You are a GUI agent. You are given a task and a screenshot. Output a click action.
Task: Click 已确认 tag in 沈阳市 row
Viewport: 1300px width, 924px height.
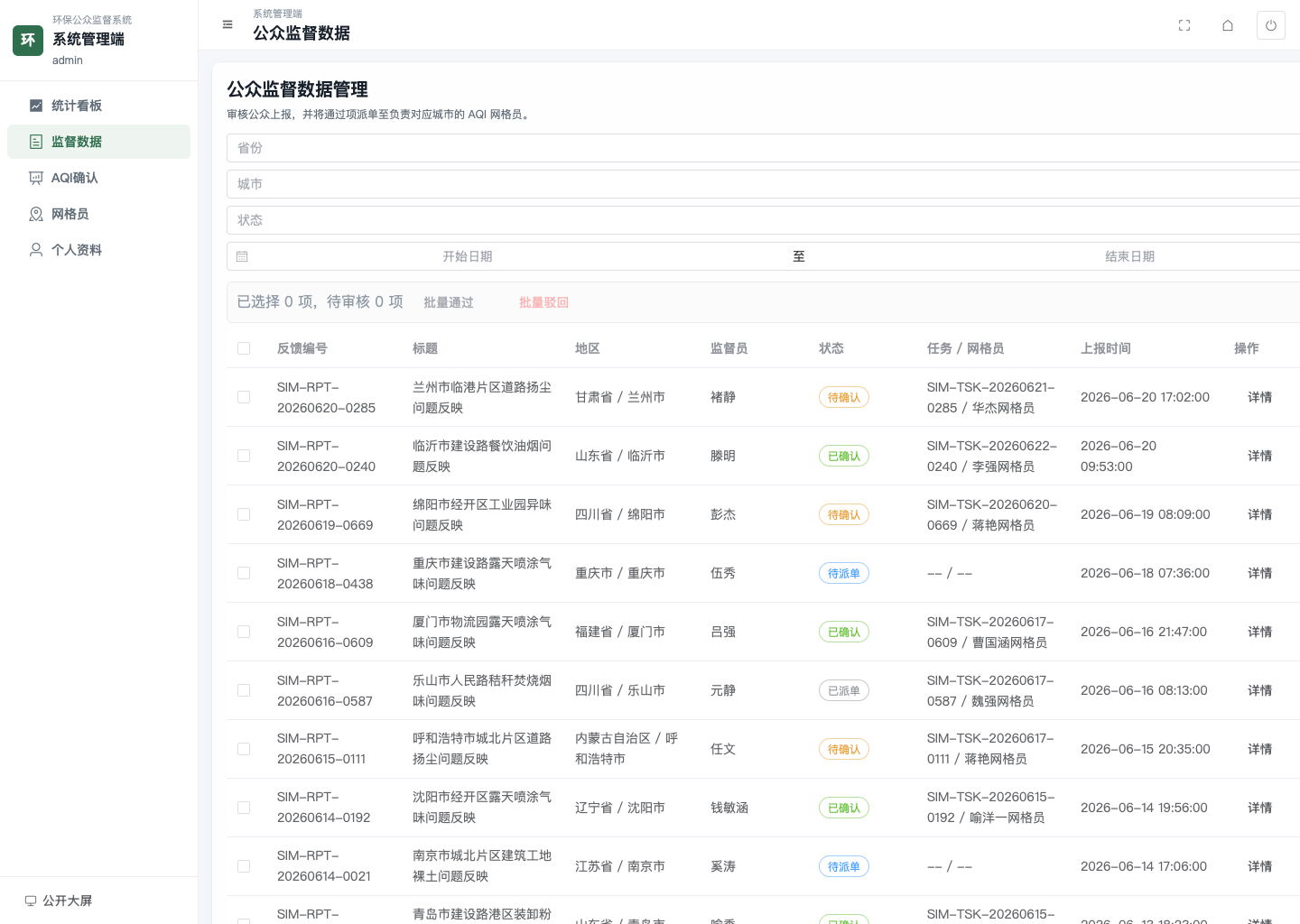[x=844, y=808]
